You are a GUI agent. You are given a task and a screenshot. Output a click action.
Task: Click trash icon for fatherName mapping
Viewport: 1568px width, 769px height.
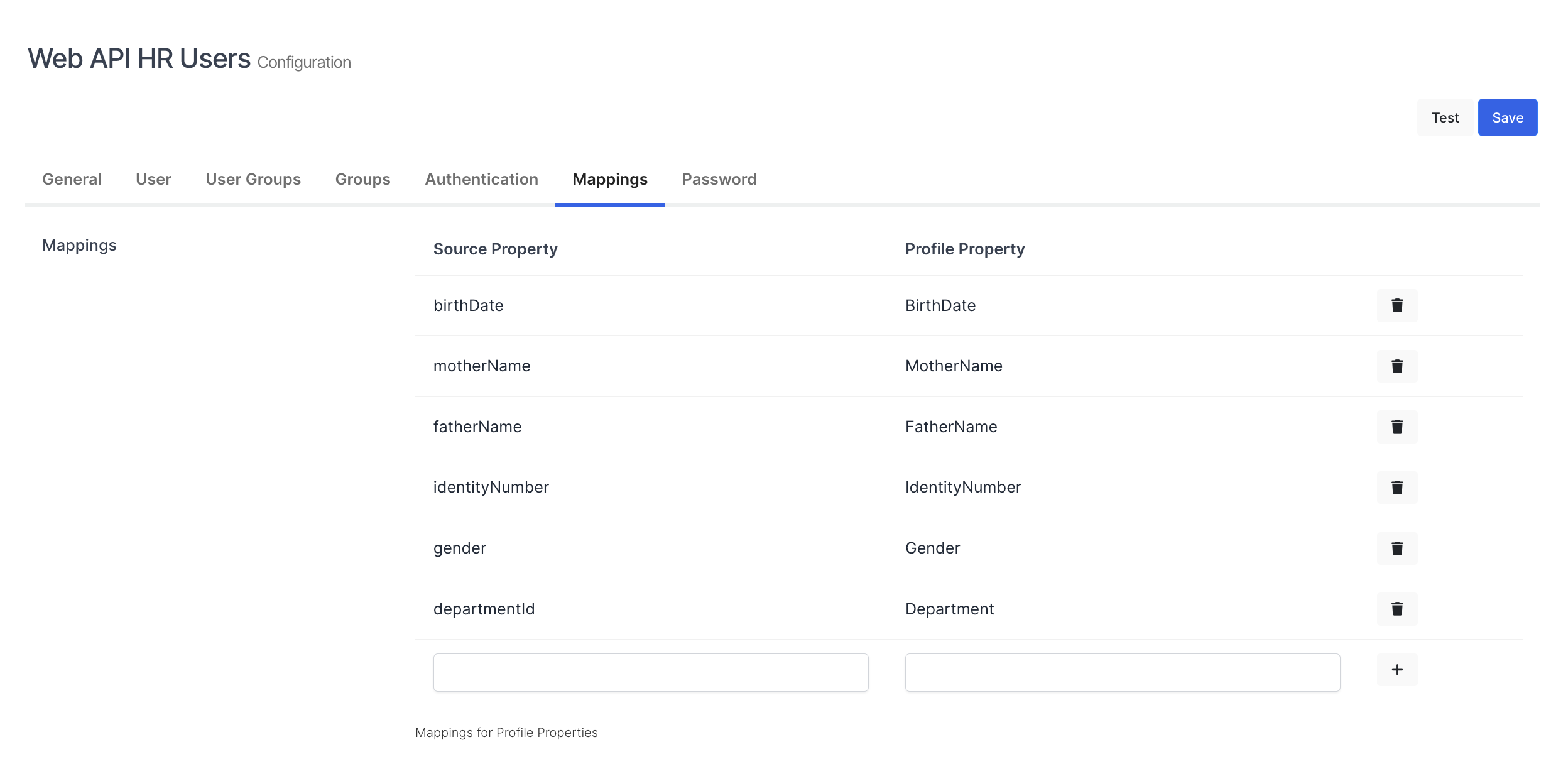click(x=1396, y=427)
